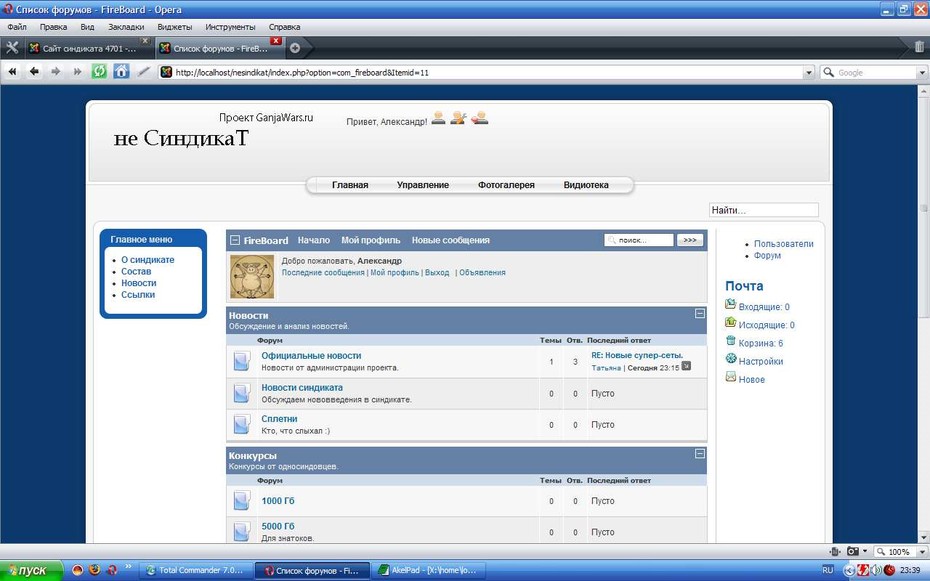Click the forward arrow button

pyautogui.click(x=56, y=72)
